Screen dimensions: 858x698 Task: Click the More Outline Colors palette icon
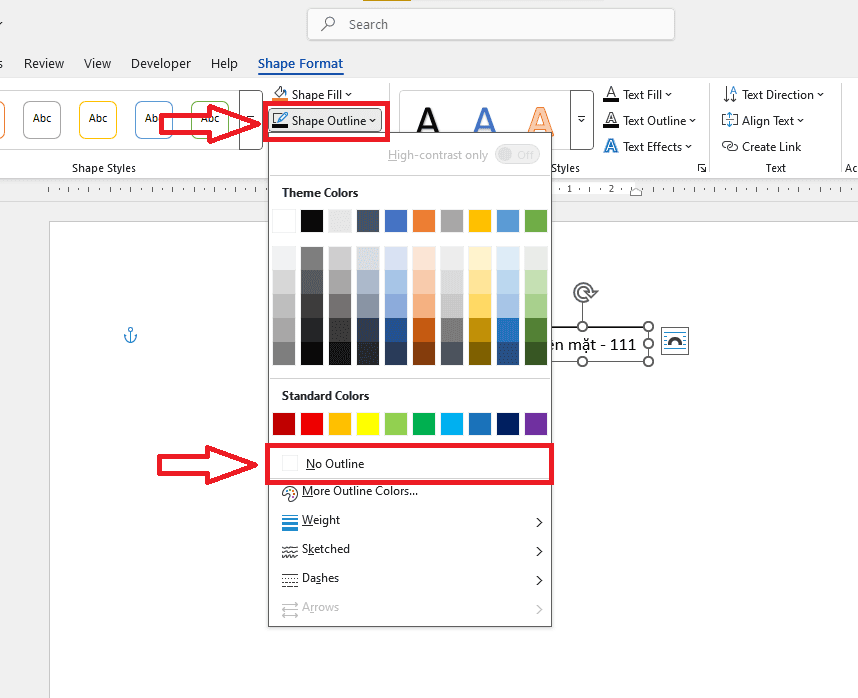coord(290,492)
